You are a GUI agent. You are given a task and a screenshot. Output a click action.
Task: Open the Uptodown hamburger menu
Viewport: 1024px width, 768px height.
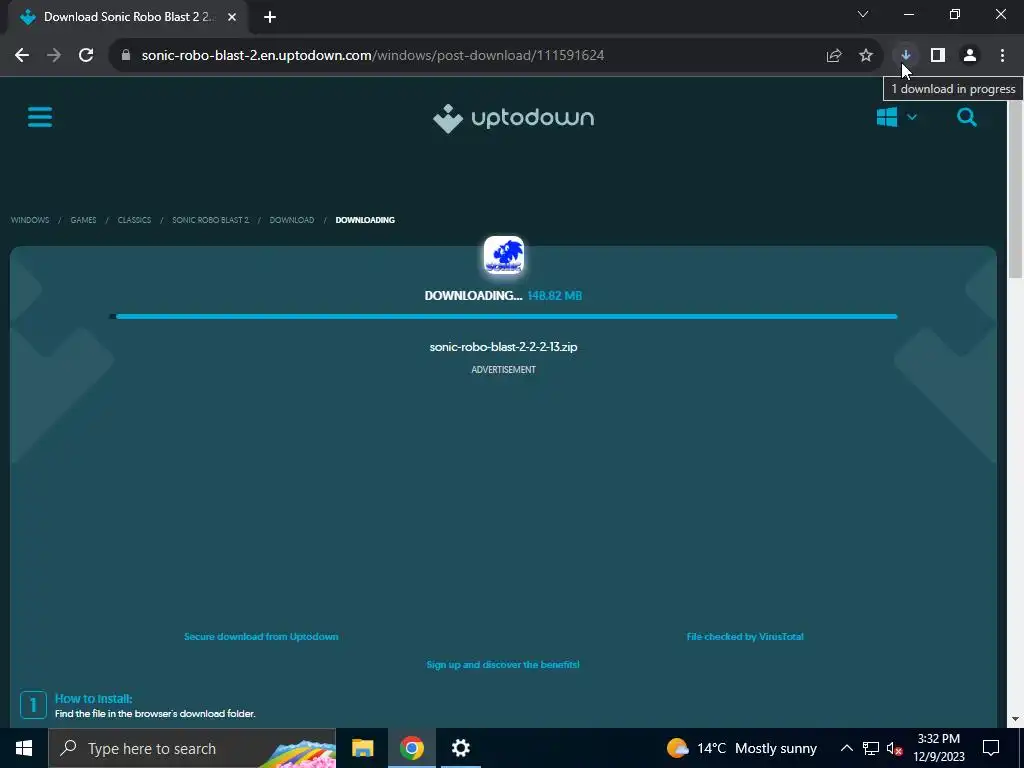(40, 118)
